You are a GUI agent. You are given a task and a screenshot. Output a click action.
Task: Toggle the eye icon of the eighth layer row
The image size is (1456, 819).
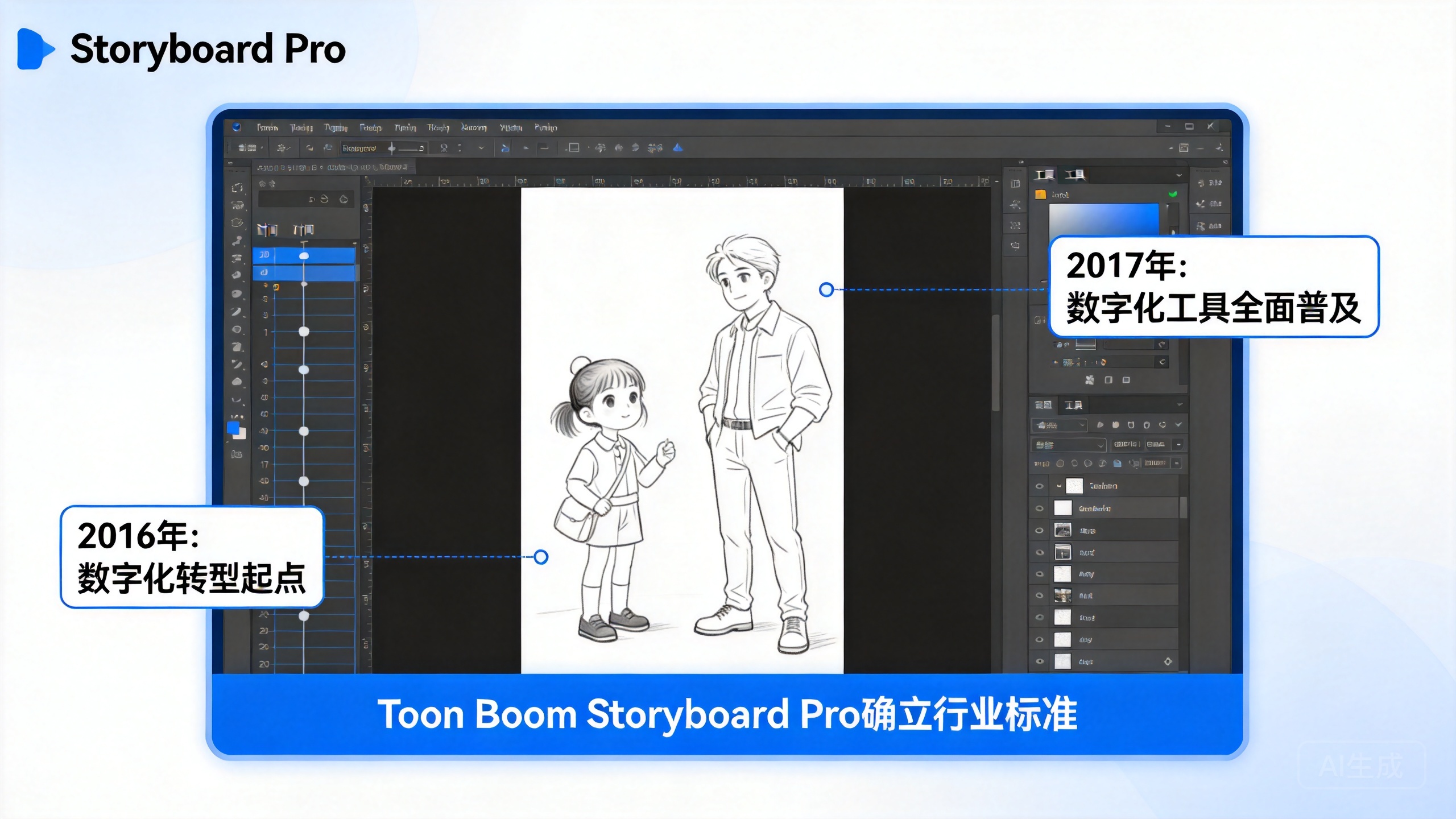[1039, 639]
